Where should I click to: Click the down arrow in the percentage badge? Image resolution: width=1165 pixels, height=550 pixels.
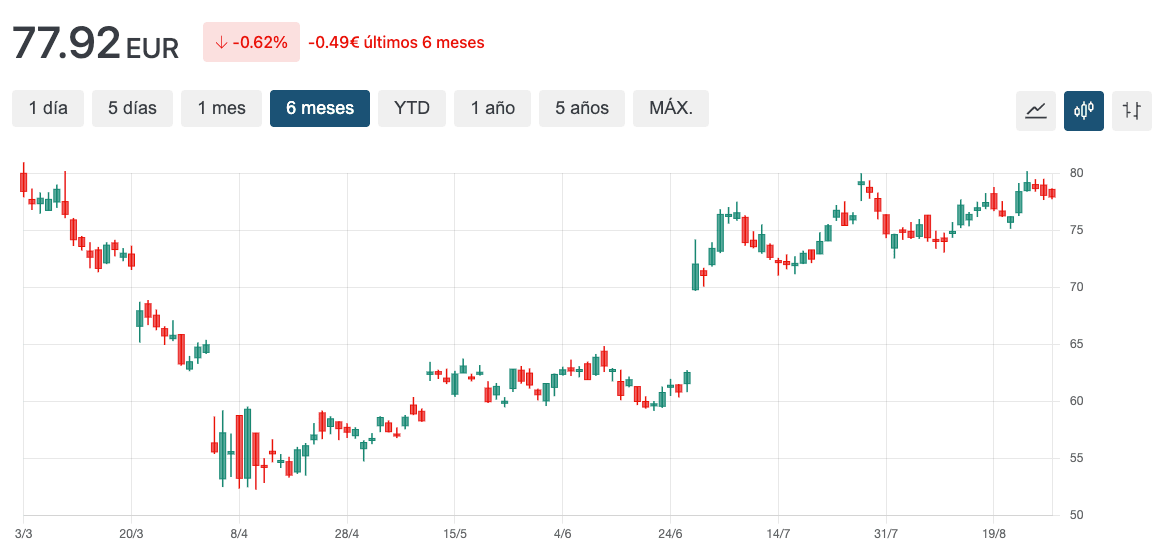220,43
